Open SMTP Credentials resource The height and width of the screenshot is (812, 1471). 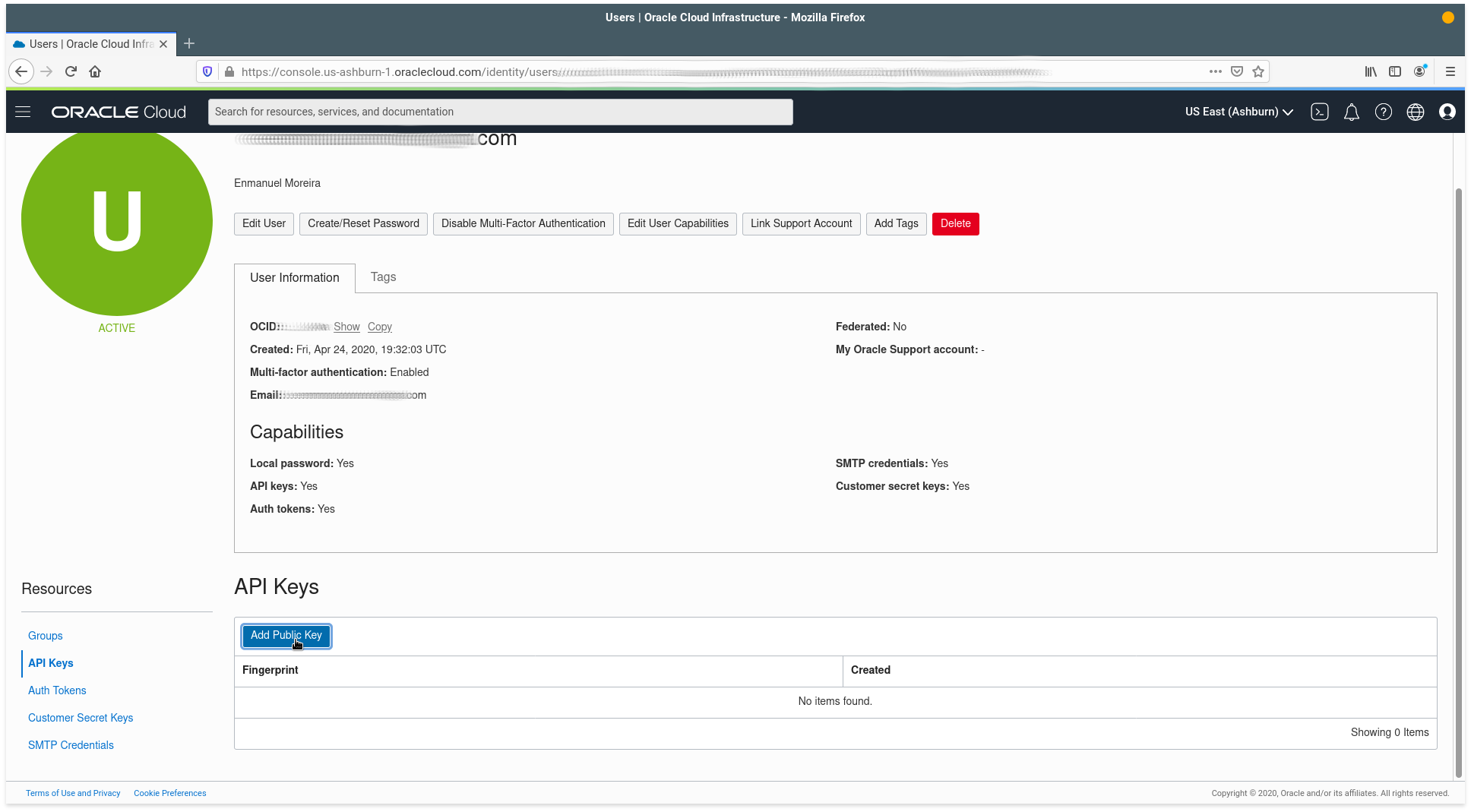(71, 745)
